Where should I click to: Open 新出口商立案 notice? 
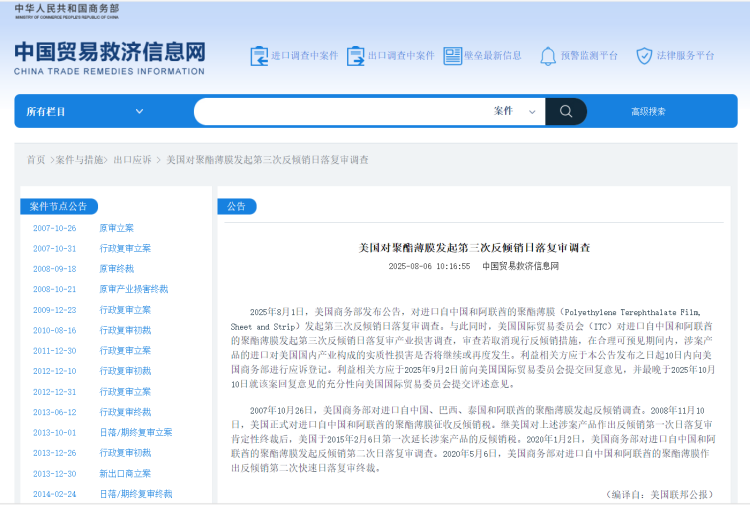pyautogui.click(x=125, y=473)
